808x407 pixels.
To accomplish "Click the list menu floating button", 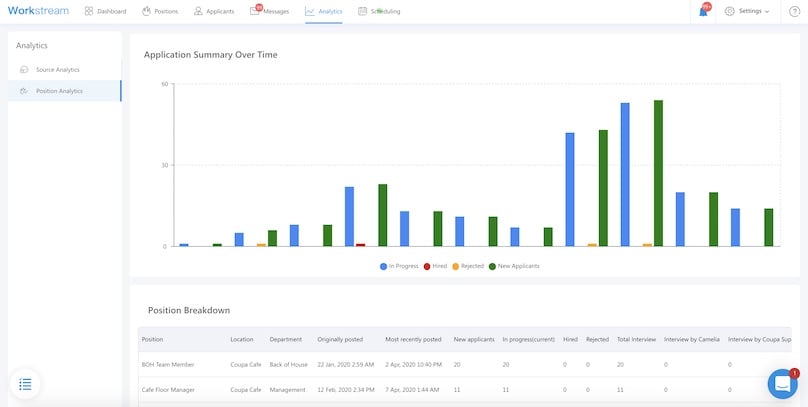I will click(x=25, y=384).
